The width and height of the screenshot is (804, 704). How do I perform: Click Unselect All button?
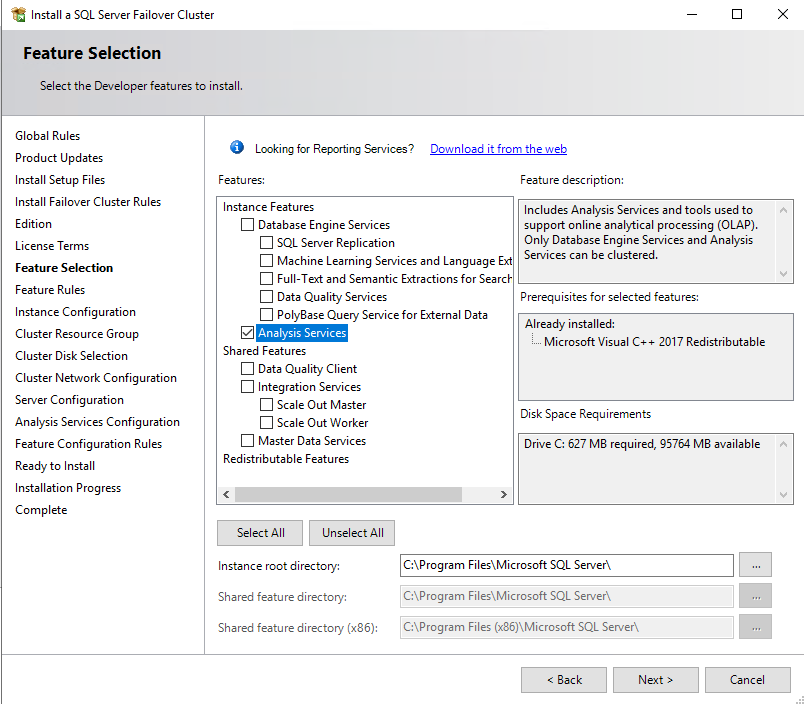pyautogui.click(x=352, y=533)
